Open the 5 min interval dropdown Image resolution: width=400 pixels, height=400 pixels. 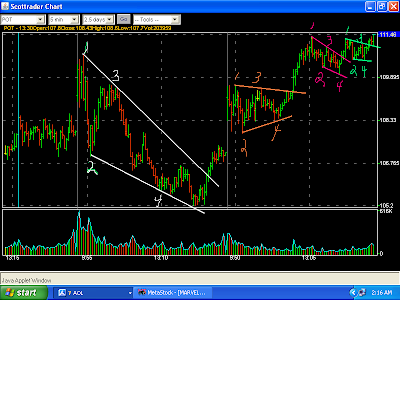coord(63,20)
